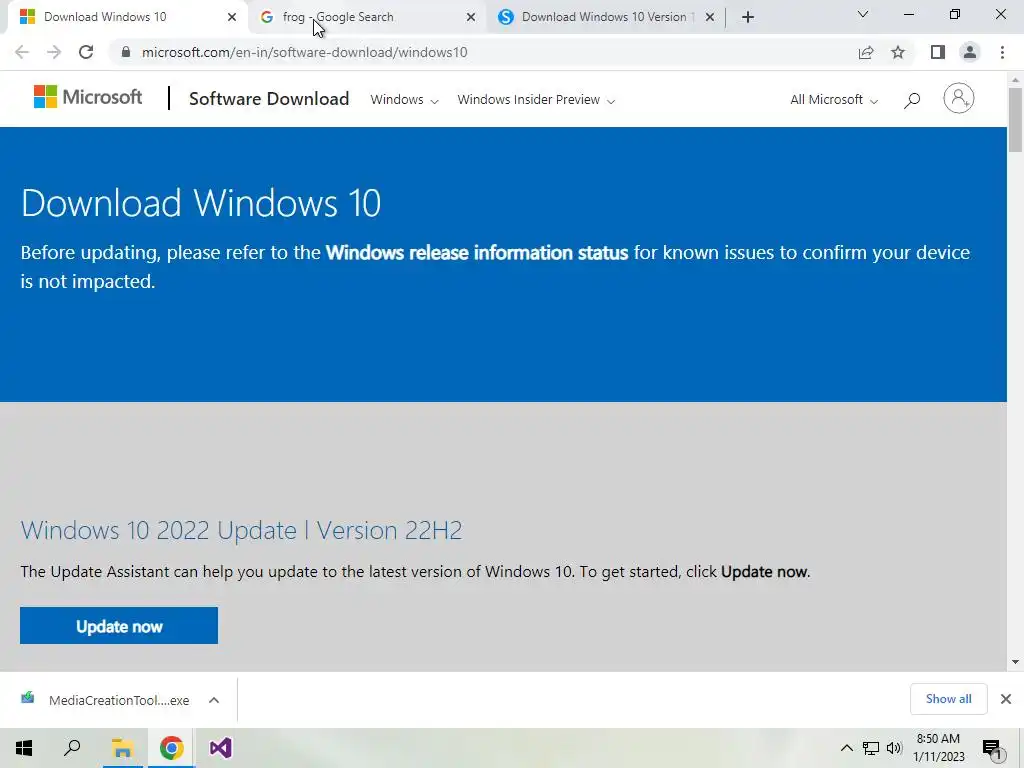Click the Chrome taskbar icon
This screenshot has width=1024, height=768.
(x=171, y=748)
